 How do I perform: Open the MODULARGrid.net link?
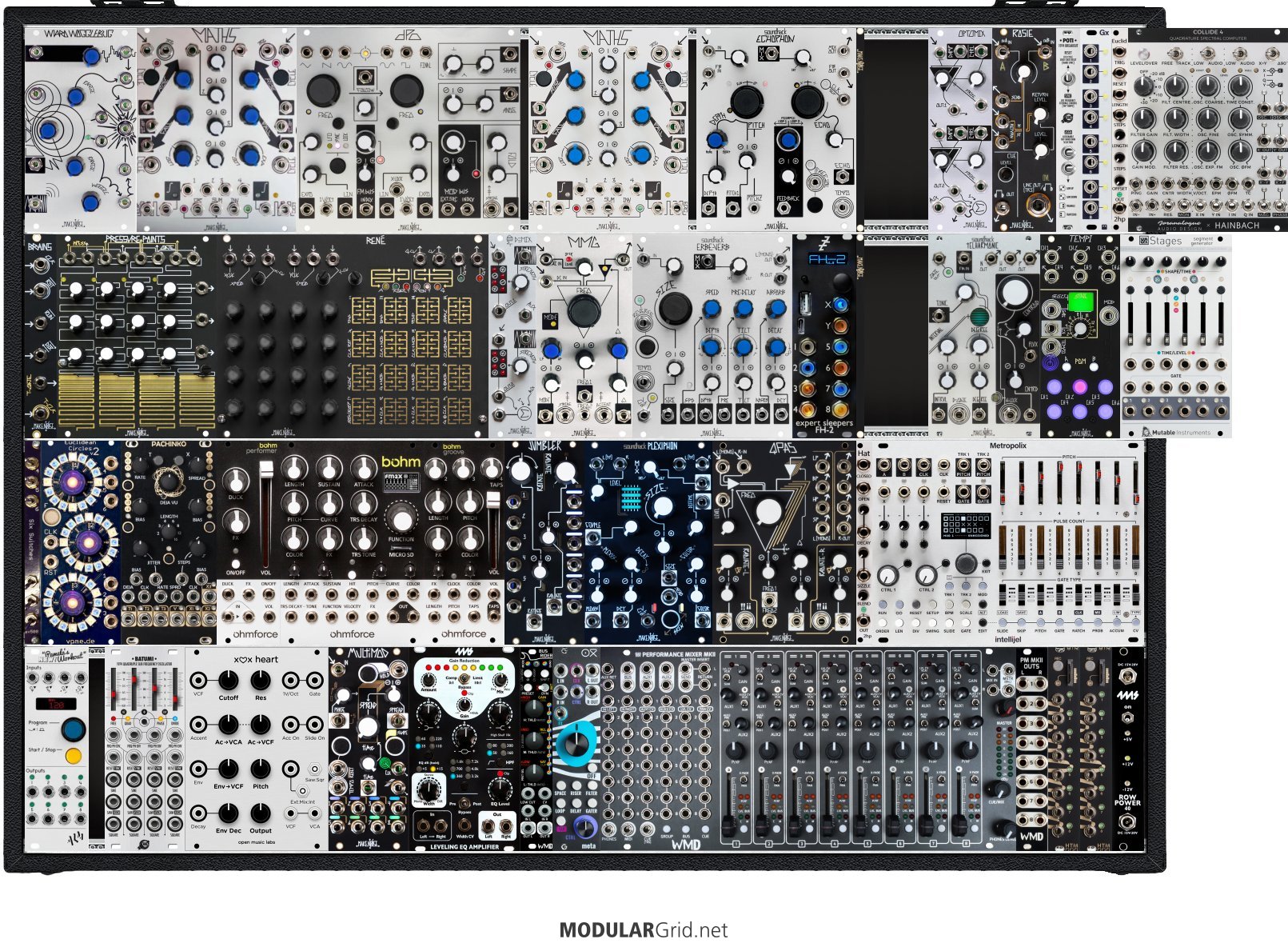pyautogui.click(x=644, y=930)
